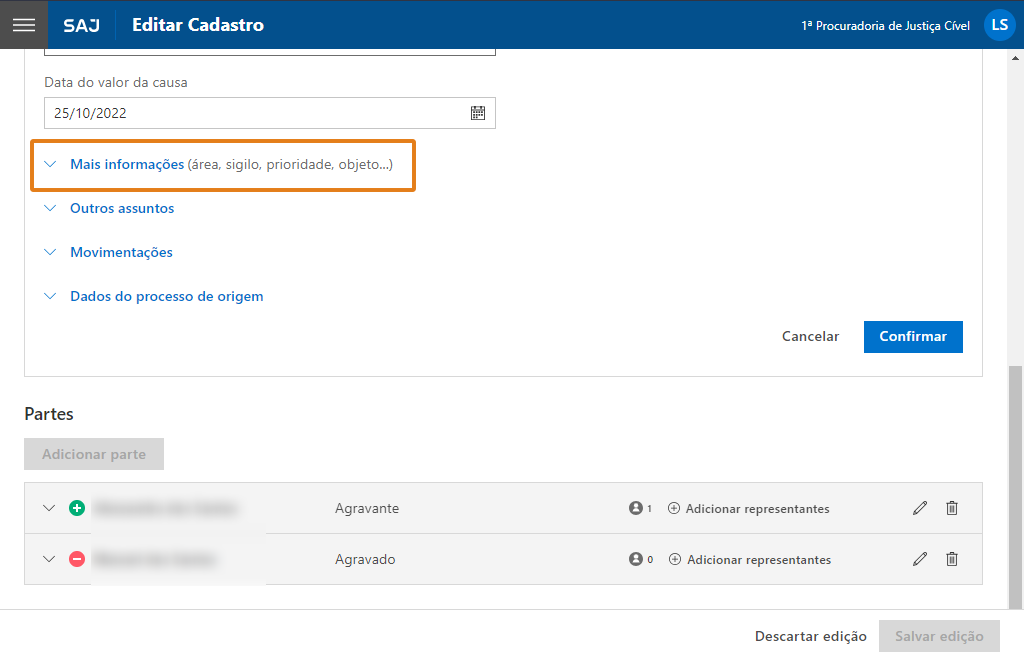The height and width of the screenshot is (662, 1024).
Task: Click the LS user profile avatar
Action: click(x=999, y=25)
